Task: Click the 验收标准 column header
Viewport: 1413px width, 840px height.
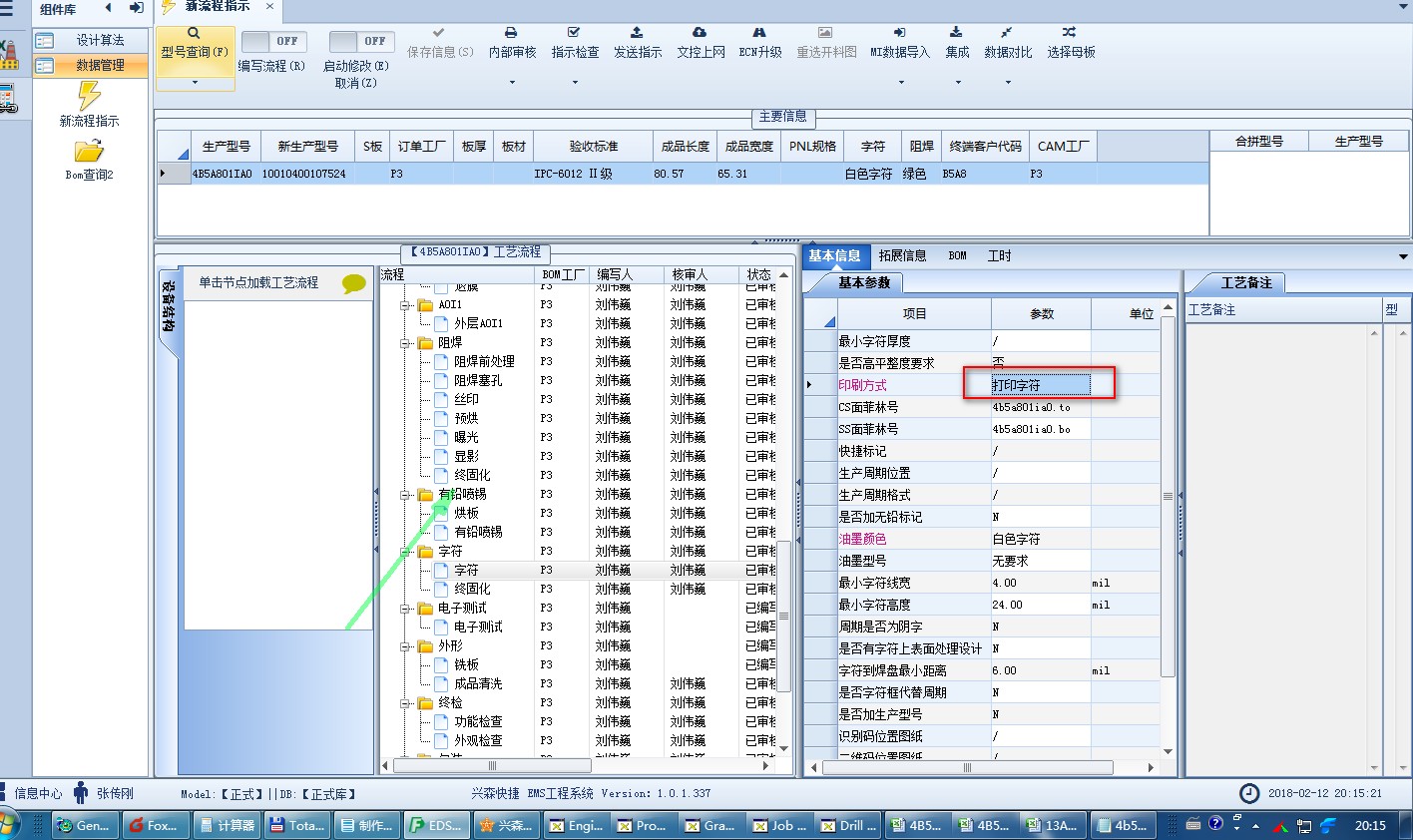Action: (x=593, y=146)
